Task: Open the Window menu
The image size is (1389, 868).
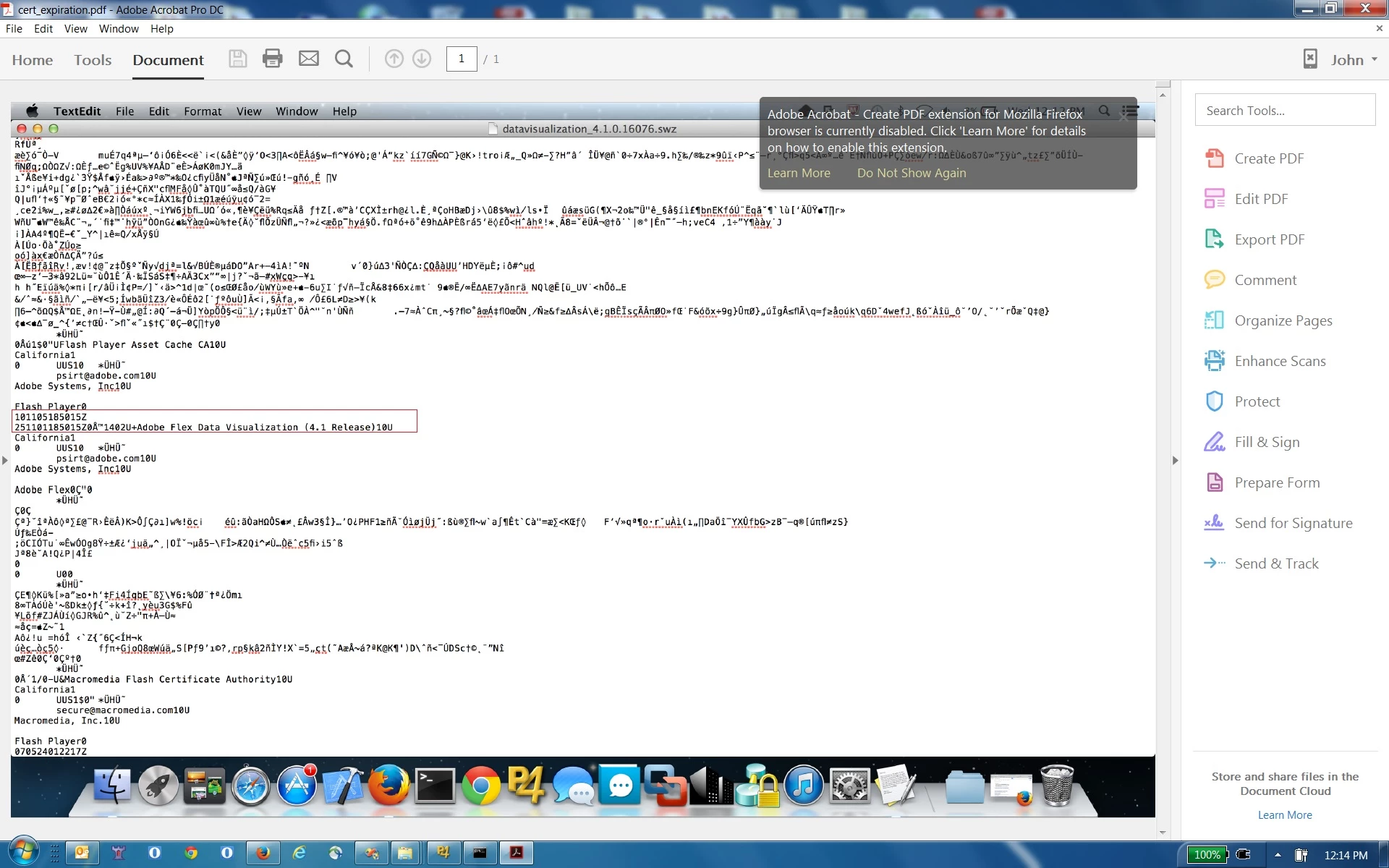Action: 119,29
